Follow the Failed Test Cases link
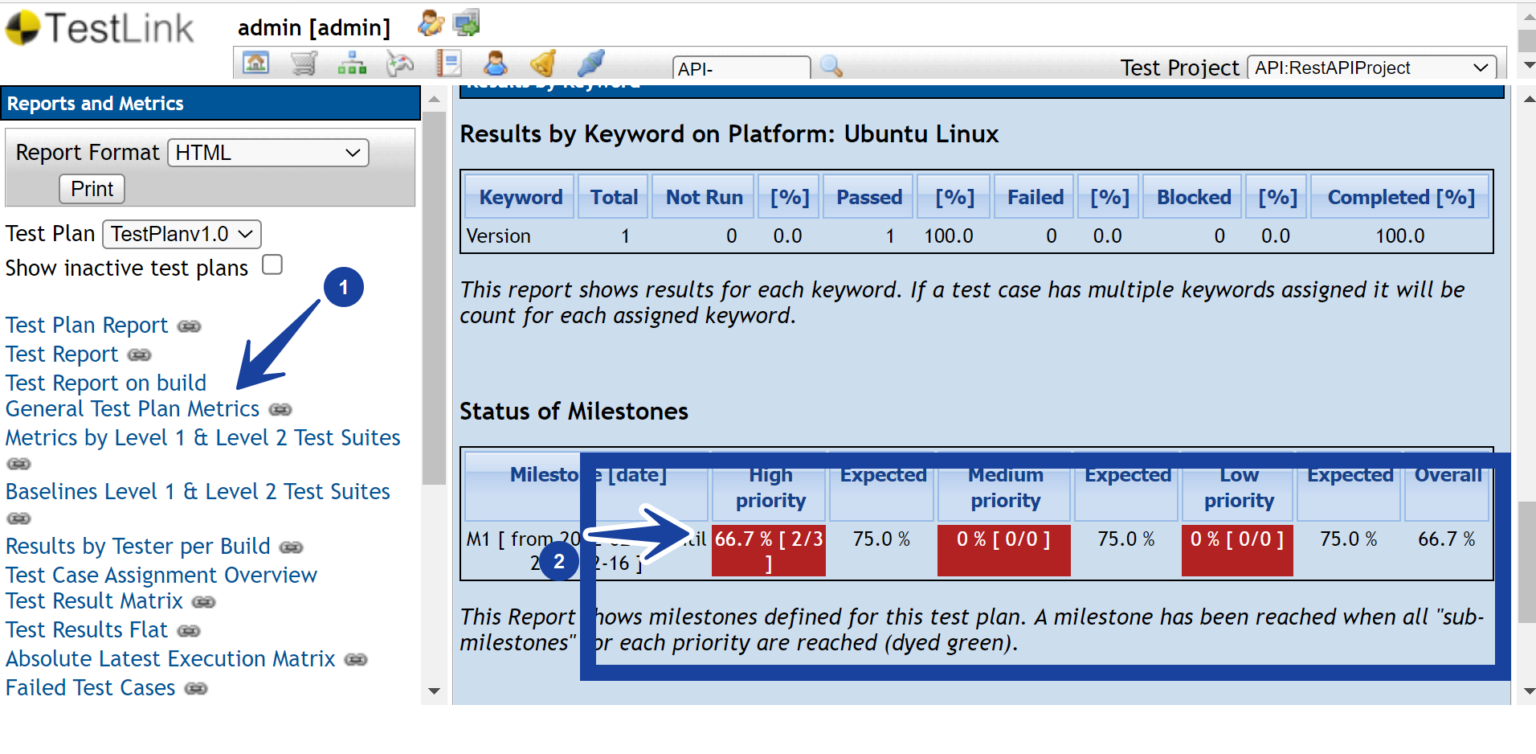This screenshot has height=754, width=1536. pos(91,687)
